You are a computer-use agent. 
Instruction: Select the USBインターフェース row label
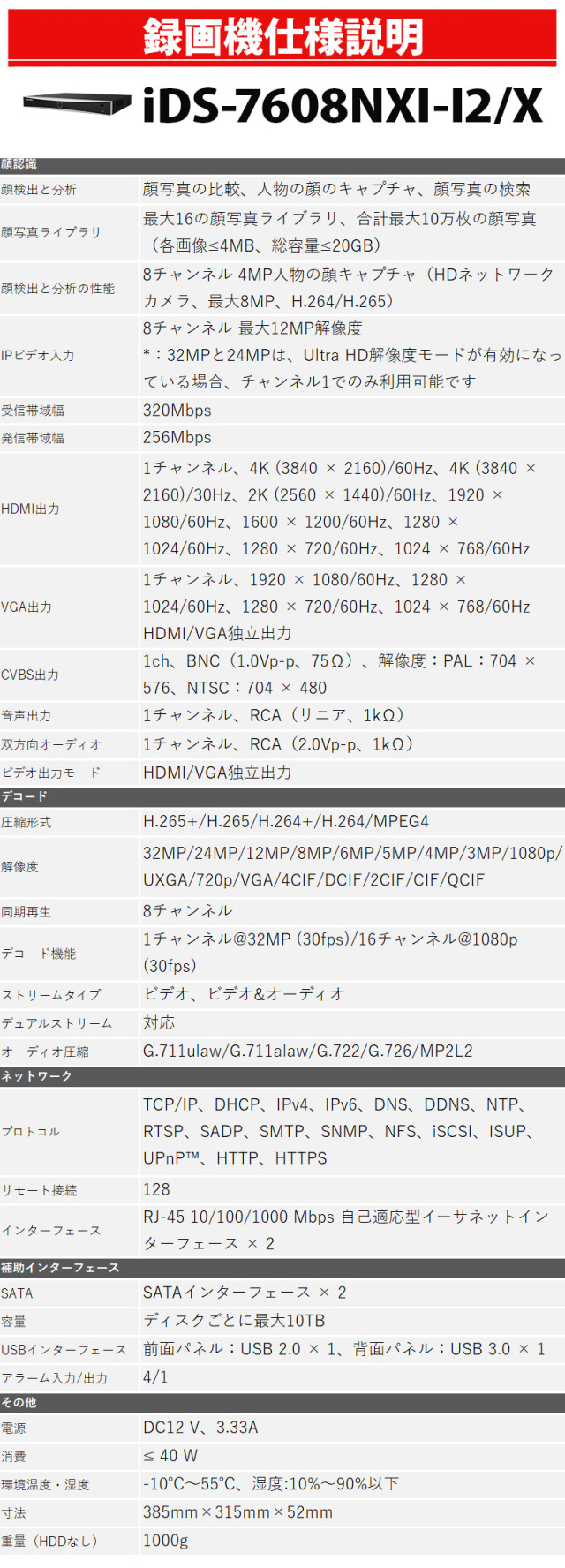tap(64, 1350)
